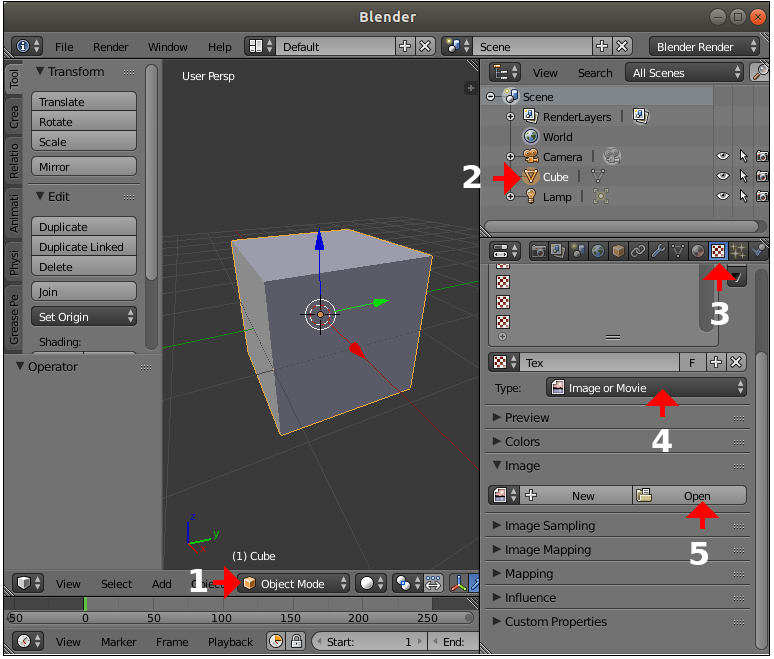Click the timeline Start frame field
Screen dimensions: 774x659
click(369, 641)
